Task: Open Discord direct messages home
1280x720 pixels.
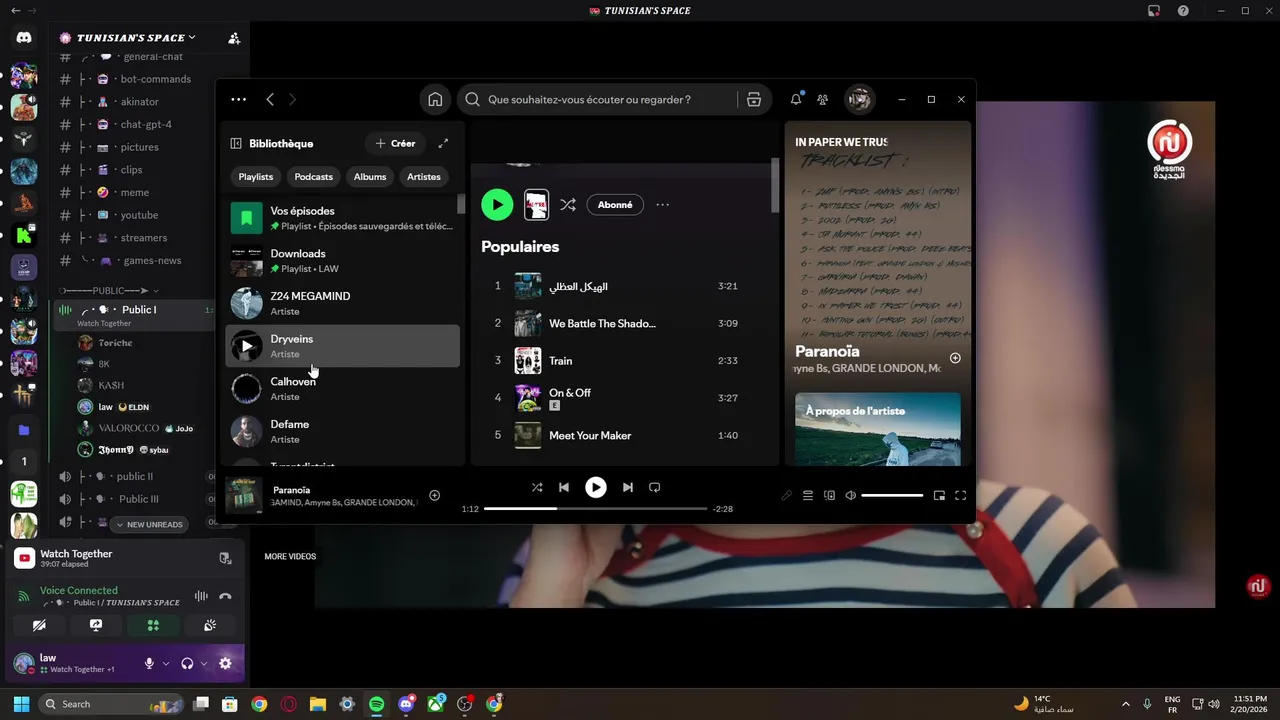Action: click(x=24, y=38)
